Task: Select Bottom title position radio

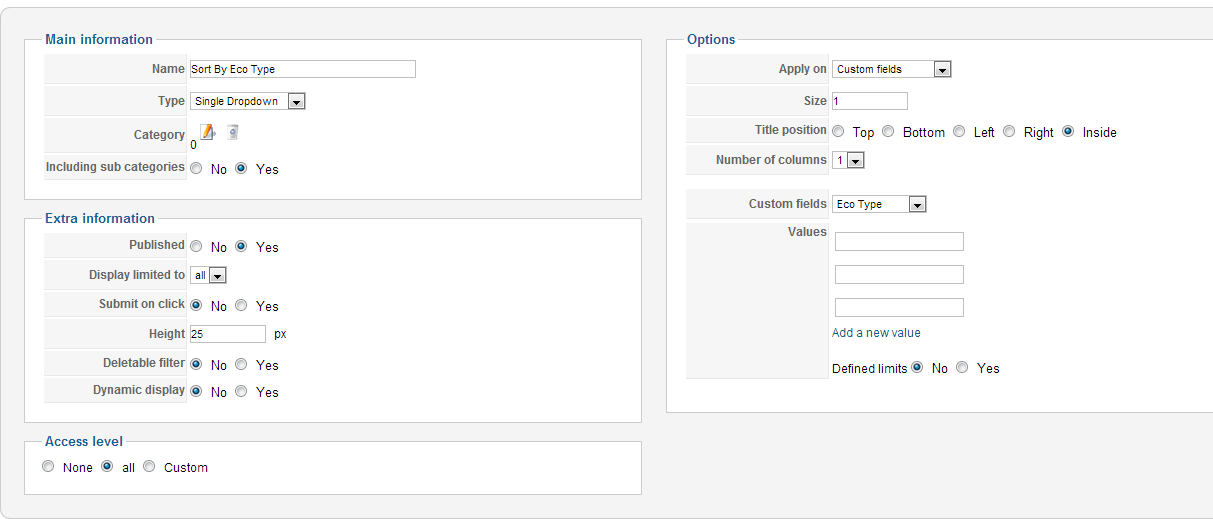Action: point(888,131)
